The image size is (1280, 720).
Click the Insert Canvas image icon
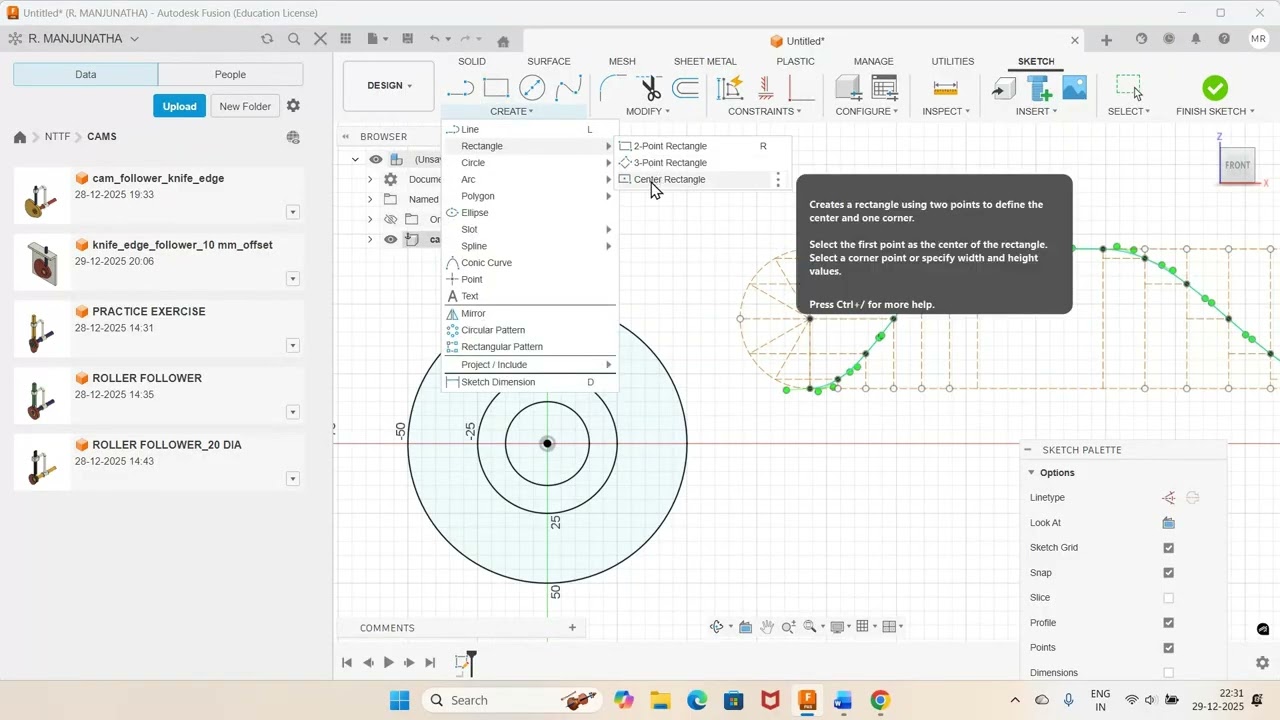pyautogui.click(x=1075, y=89)
